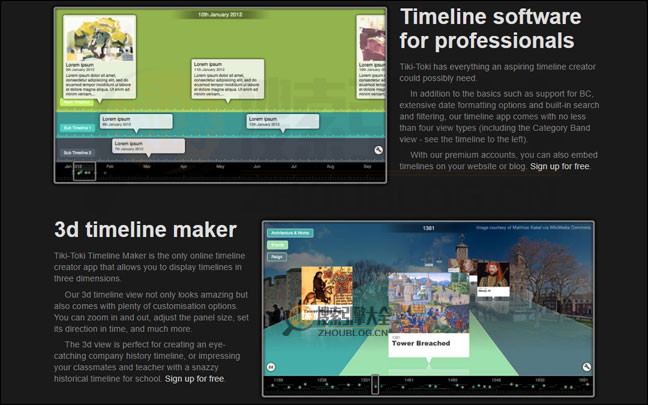Jump to Jun on the month scrubber

coord(257,167)
